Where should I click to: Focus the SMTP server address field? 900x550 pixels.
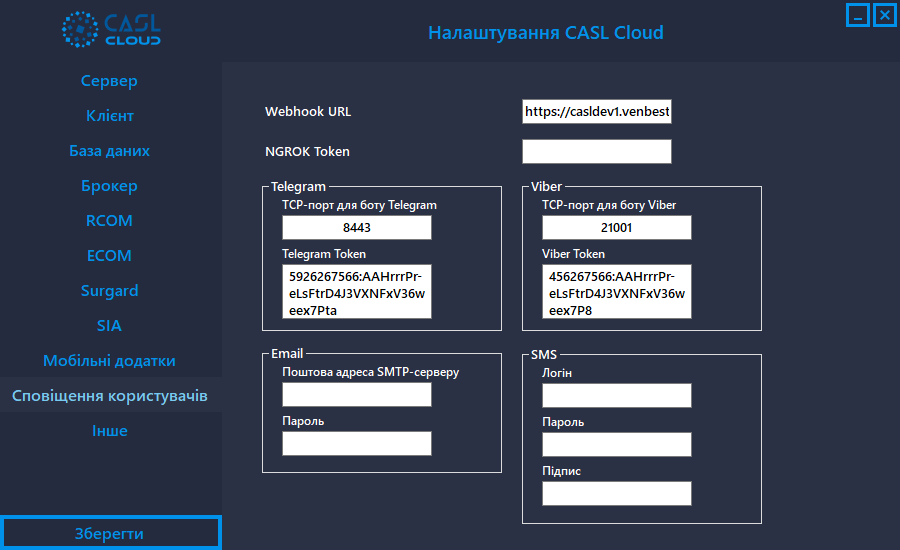tap(356, 394)
